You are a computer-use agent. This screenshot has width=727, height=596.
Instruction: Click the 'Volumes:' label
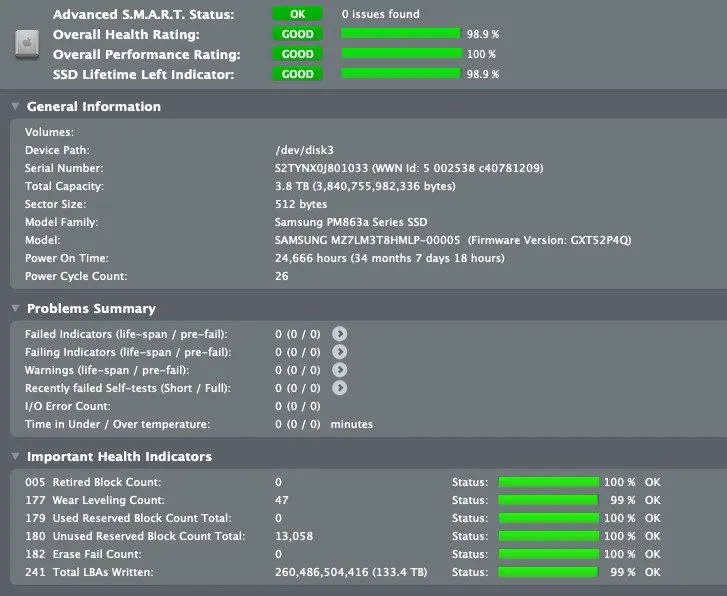point(50,132)
